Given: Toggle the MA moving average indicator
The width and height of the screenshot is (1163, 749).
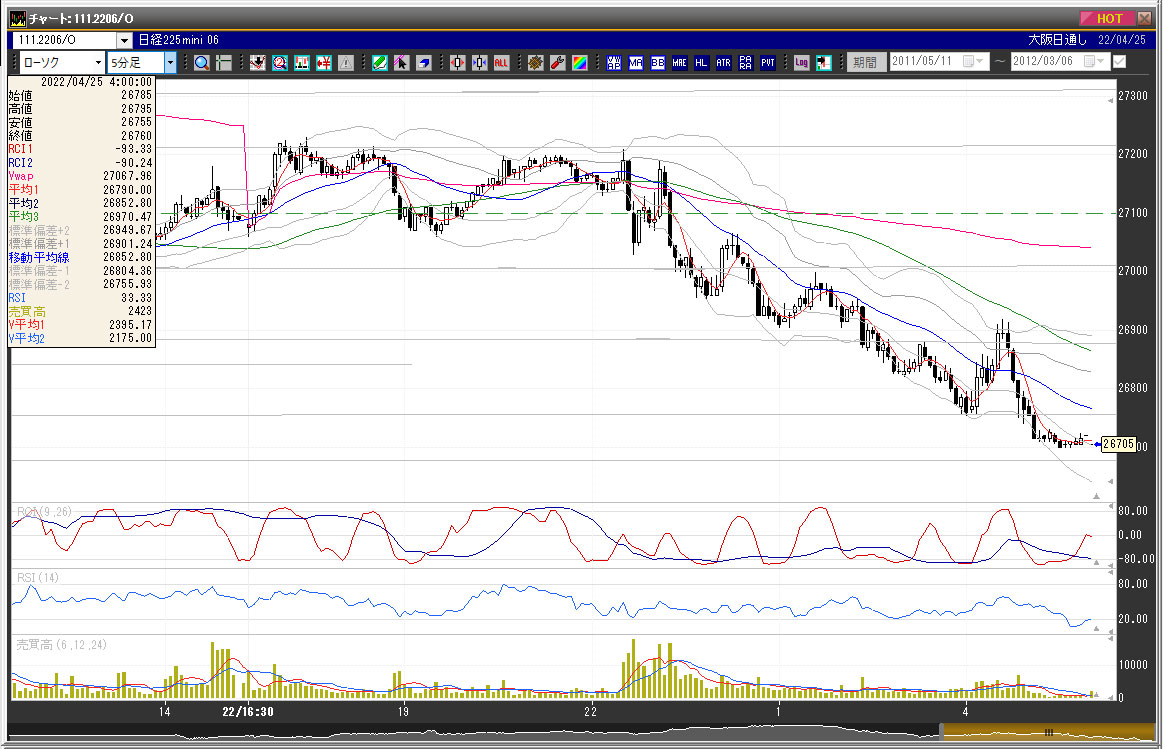Looking at the screenshot, I should (x=636, y=63).
